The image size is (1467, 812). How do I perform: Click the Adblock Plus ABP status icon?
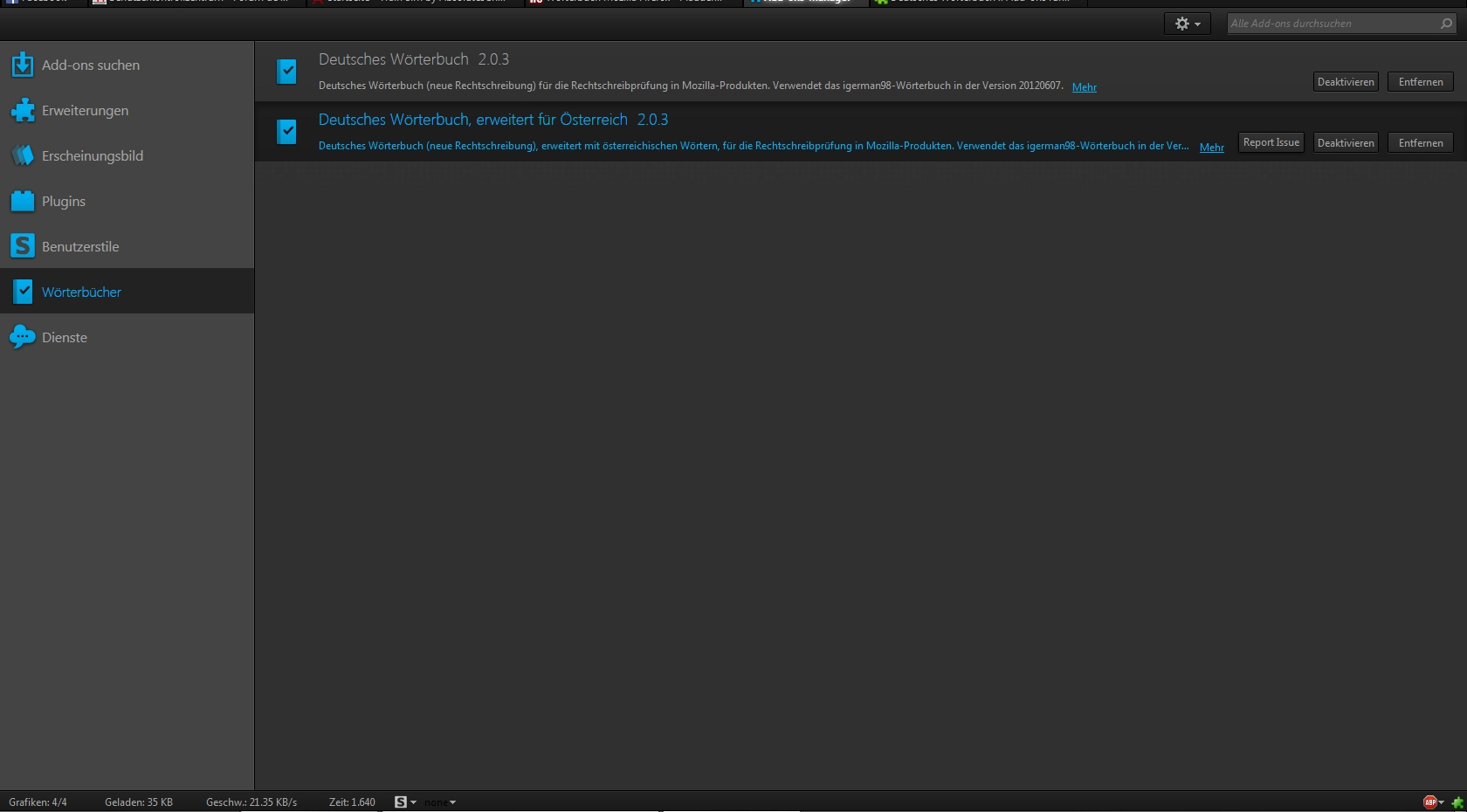click(x=1429, y=802)
